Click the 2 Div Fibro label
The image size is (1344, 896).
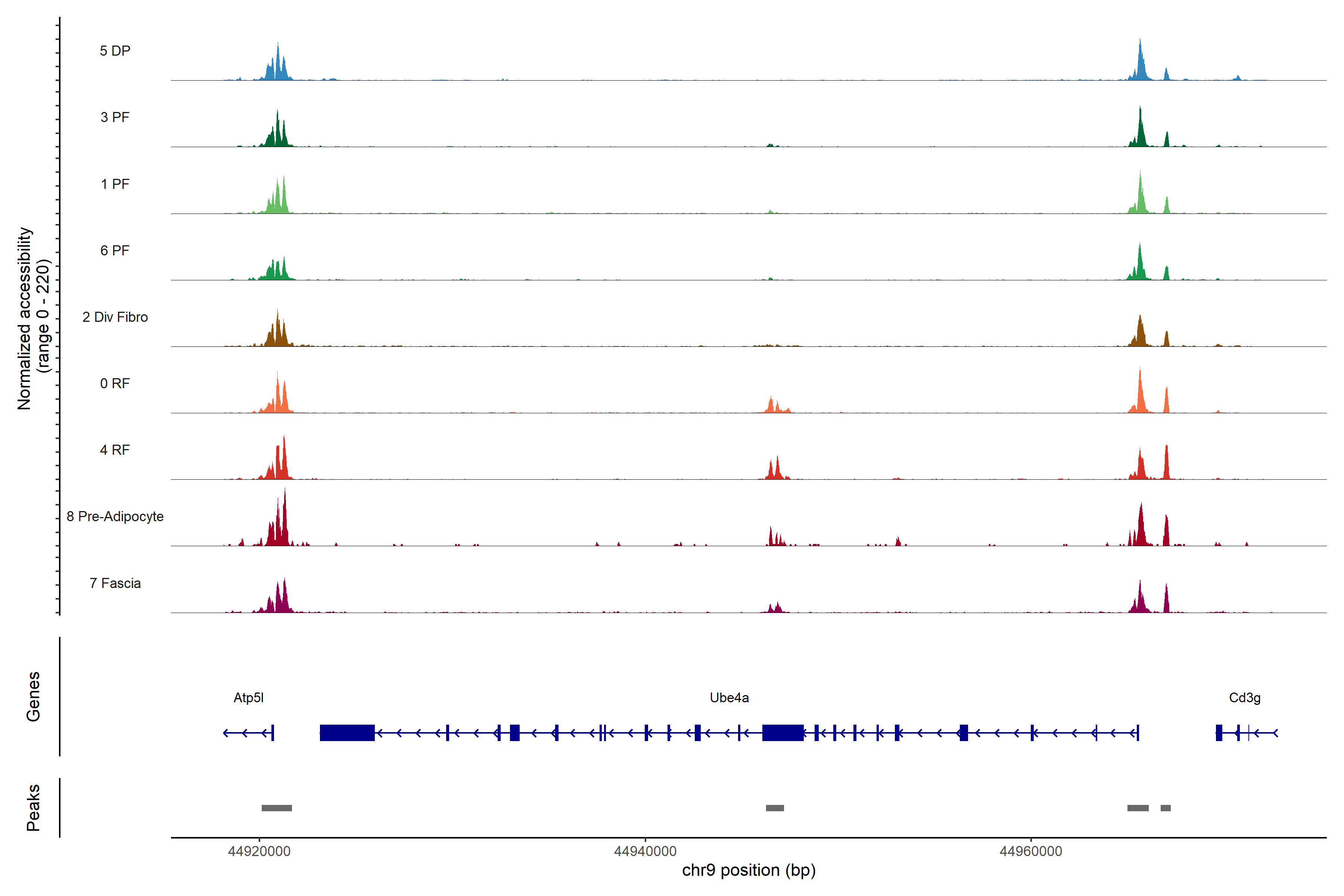point(115,317)
